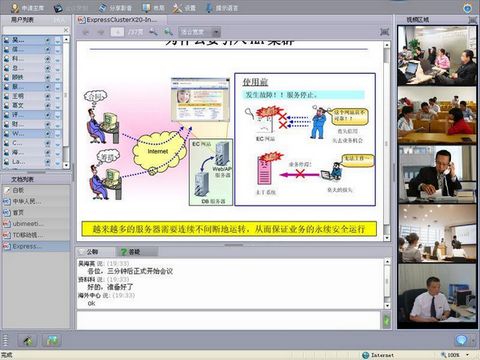Toggle camera icon for user C...
Screen dimensions: 480x360
(x=48, y=143)
